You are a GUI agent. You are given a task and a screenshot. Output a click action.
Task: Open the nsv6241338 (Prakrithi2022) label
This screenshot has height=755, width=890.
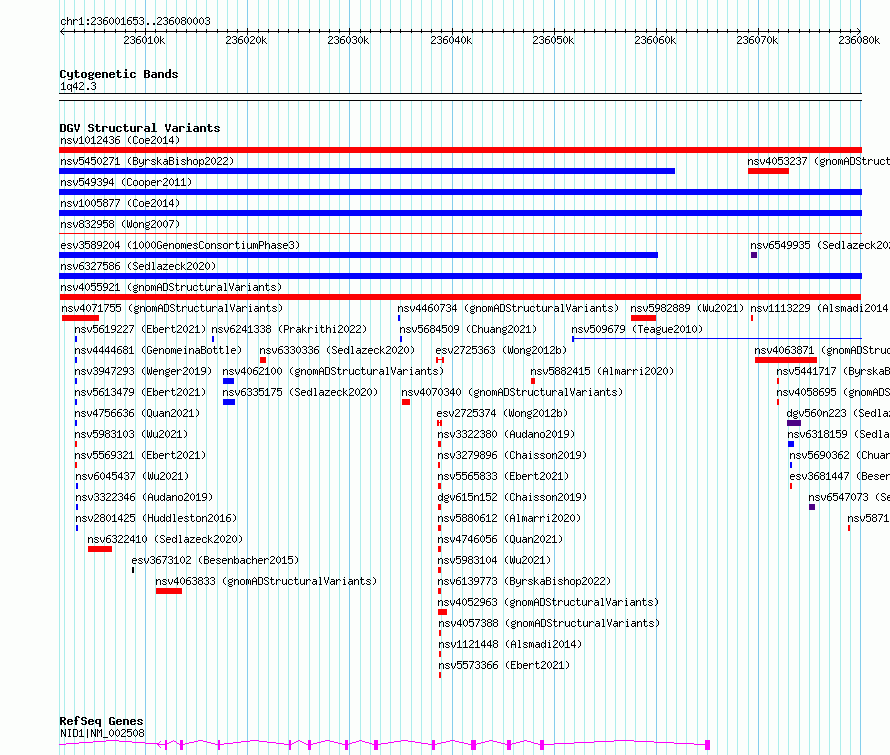tap(289, 329)
